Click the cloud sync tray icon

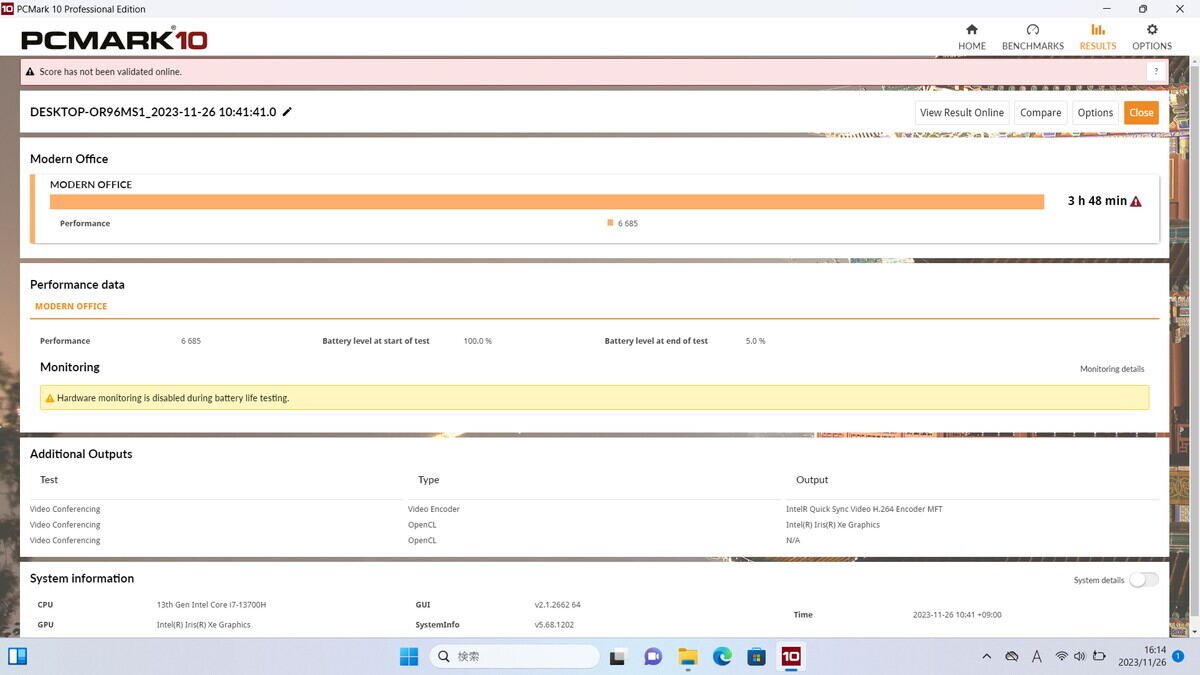1012,657
